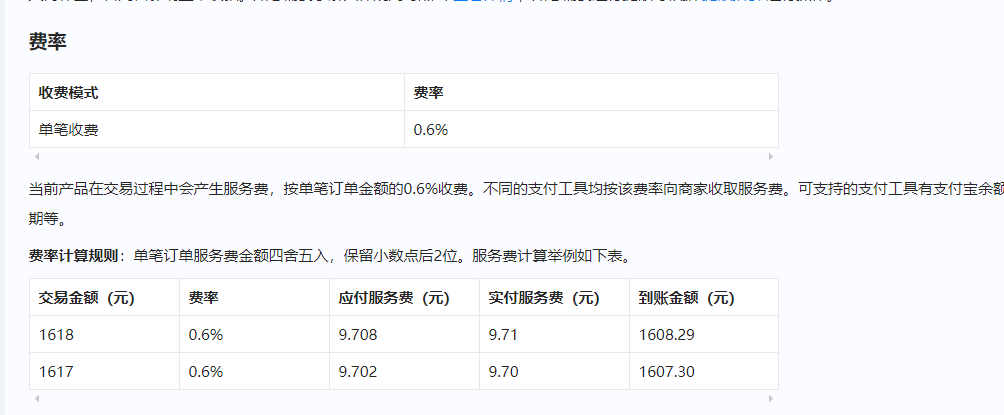Click right scroll arrow under the 交易金额 table

coord(770,398)
